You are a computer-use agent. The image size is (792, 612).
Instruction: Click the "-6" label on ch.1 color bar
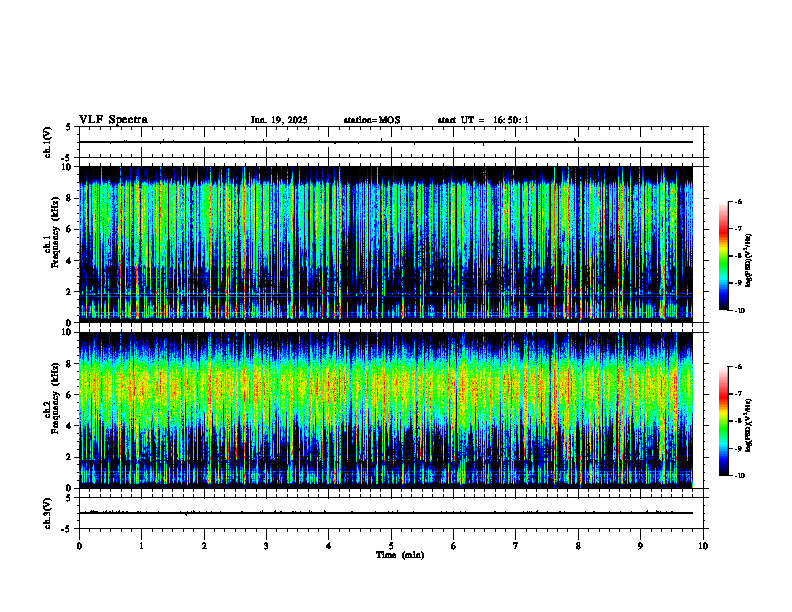point(738,201)
